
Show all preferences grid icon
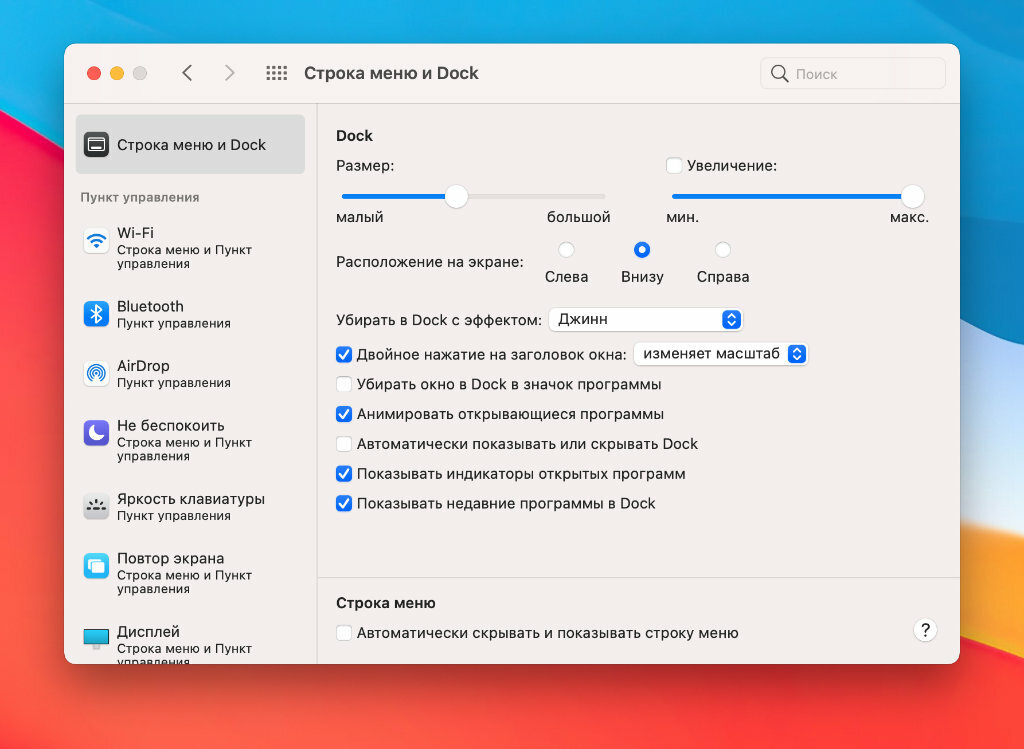(276, 73)
